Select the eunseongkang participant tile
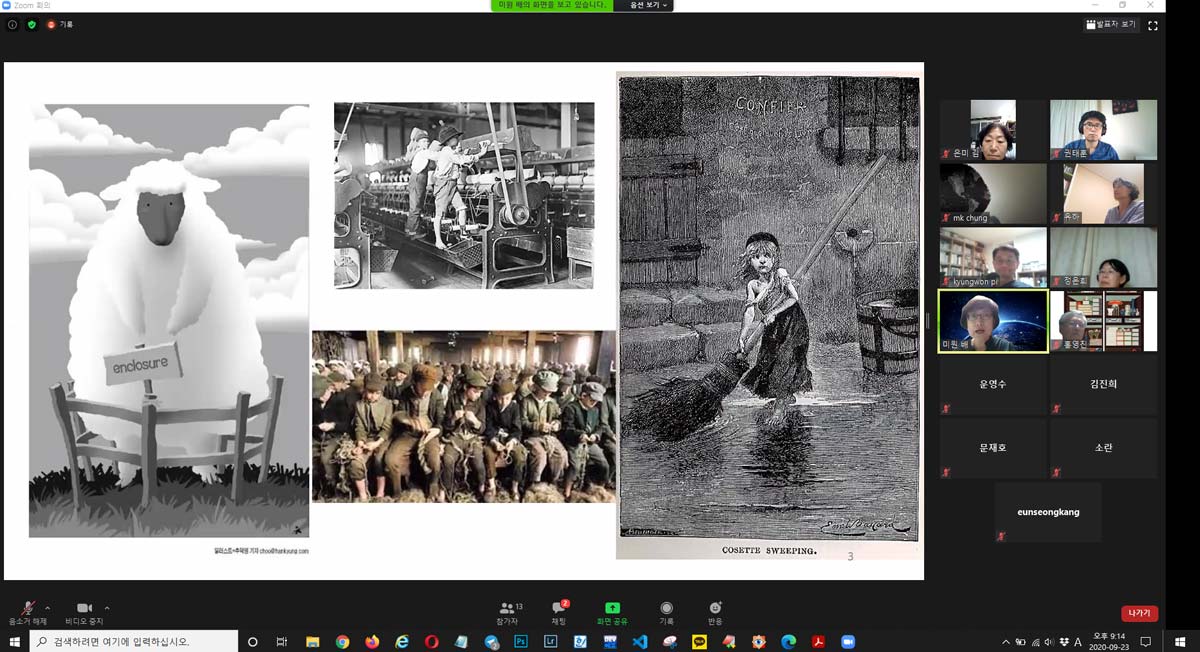This screenshot has height=652, width=1200. pos(1048,512)
